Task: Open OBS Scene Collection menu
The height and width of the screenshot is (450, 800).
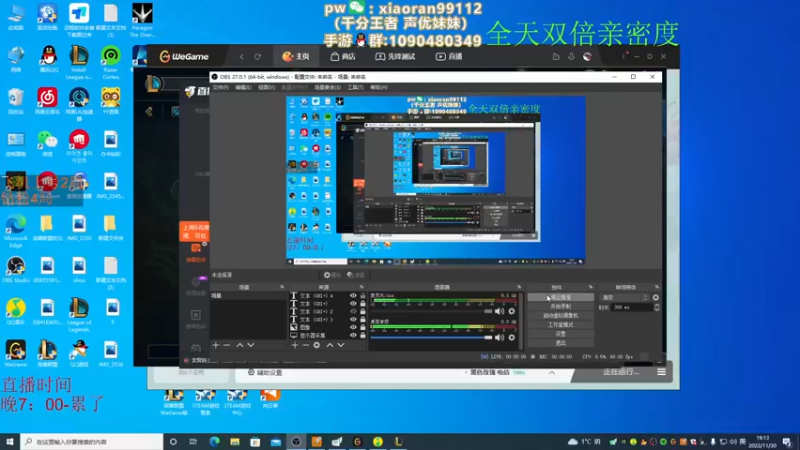Action: [x=327, y=87]
